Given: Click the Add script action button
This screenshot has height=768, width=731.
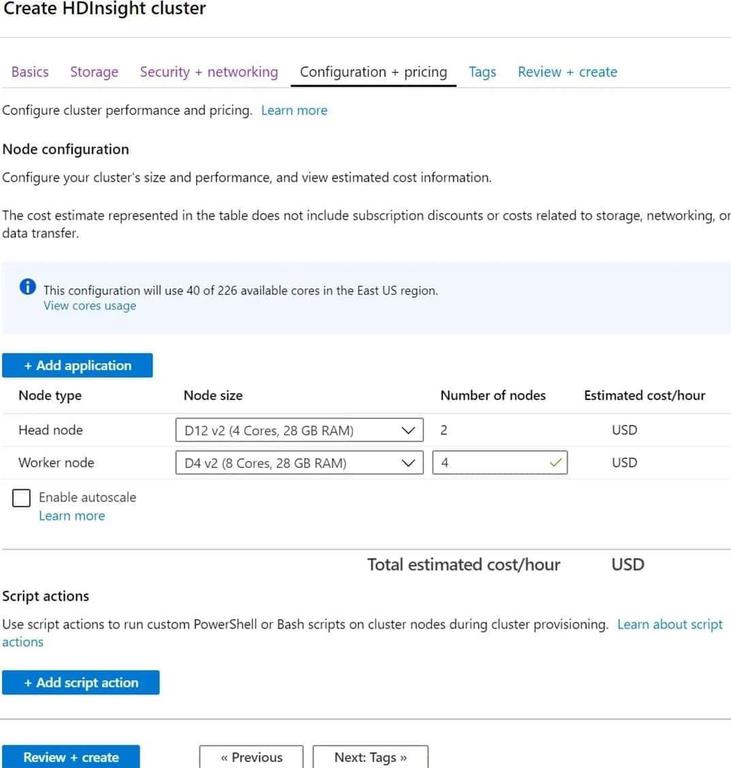Looking at the screenshot, I should (81, 682).
